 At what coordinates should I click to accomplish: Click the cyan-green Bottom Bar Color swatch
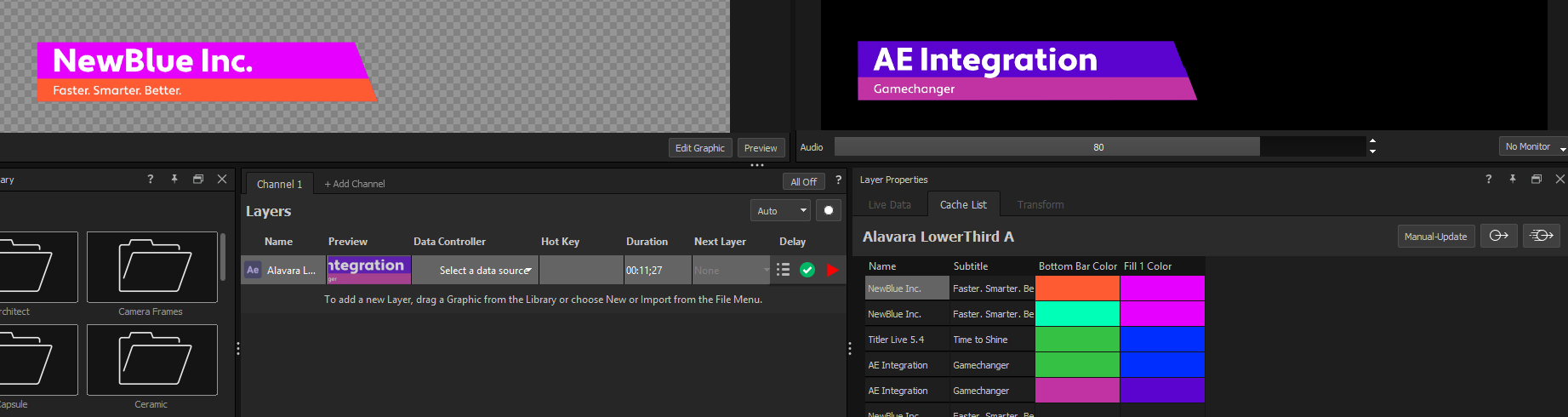[1077, 313]
